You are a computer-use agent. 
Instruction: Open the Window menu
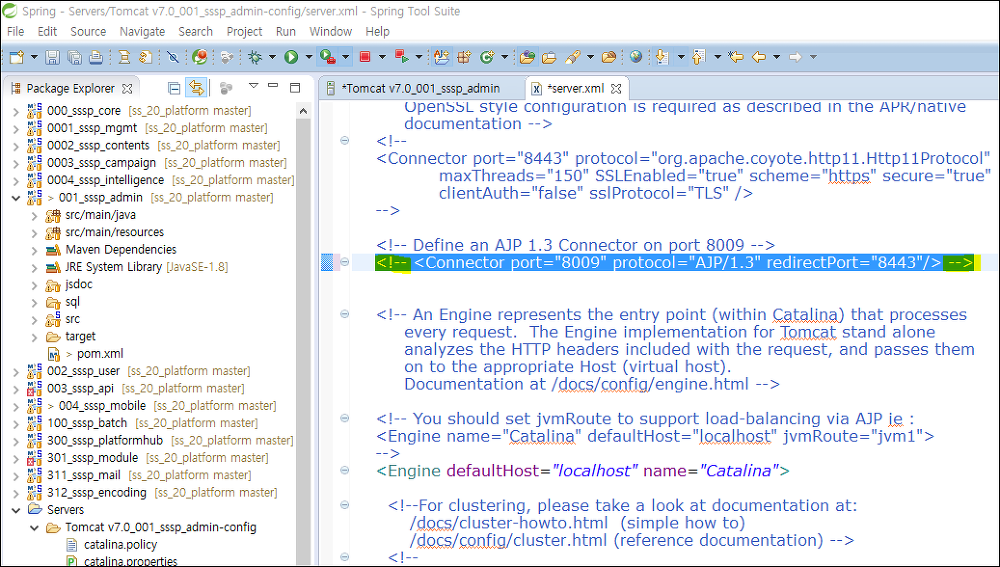[x=330, y=31]
